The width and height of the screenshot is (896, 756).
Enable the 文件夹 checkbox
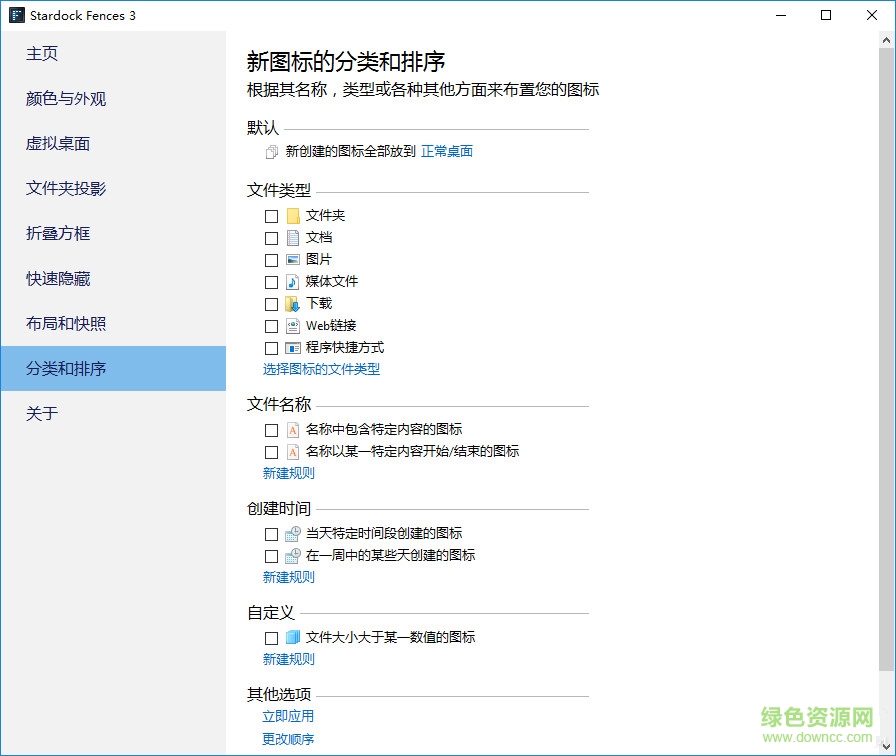pos(271,216)
